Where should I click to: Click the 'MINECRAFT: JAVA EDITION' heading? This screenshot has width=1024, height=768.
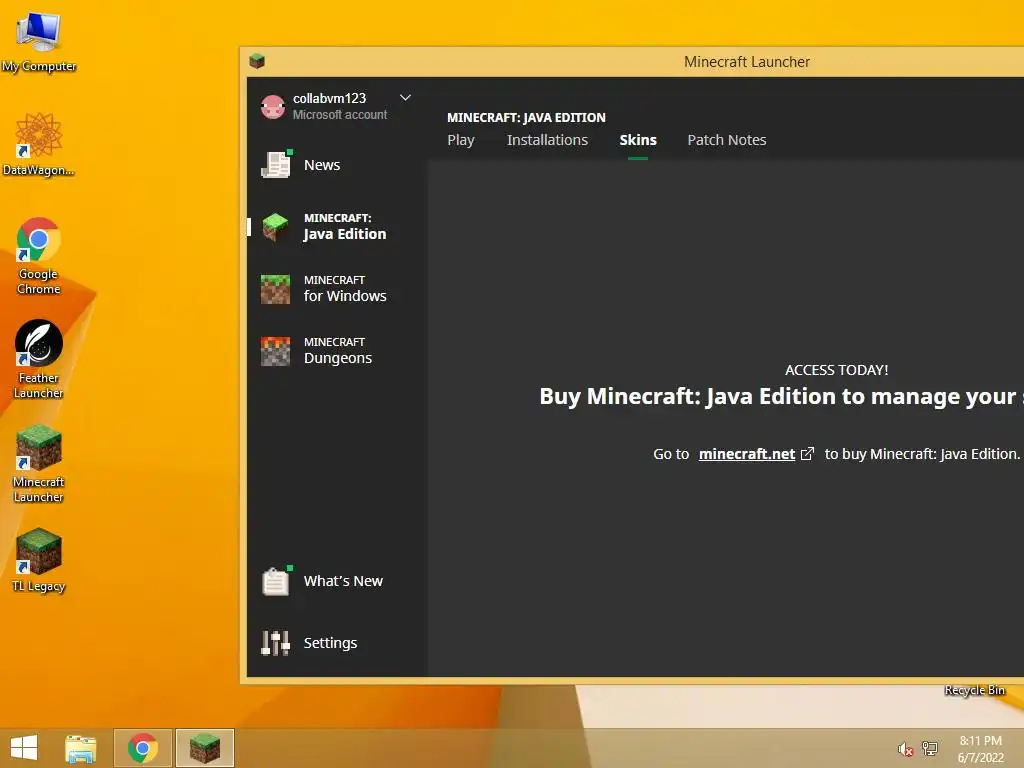coord(526,118)
